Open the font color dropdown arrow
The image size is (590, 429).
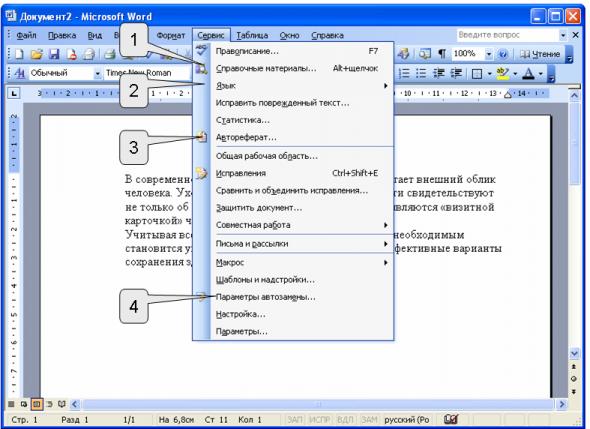[x=541, y=73]
